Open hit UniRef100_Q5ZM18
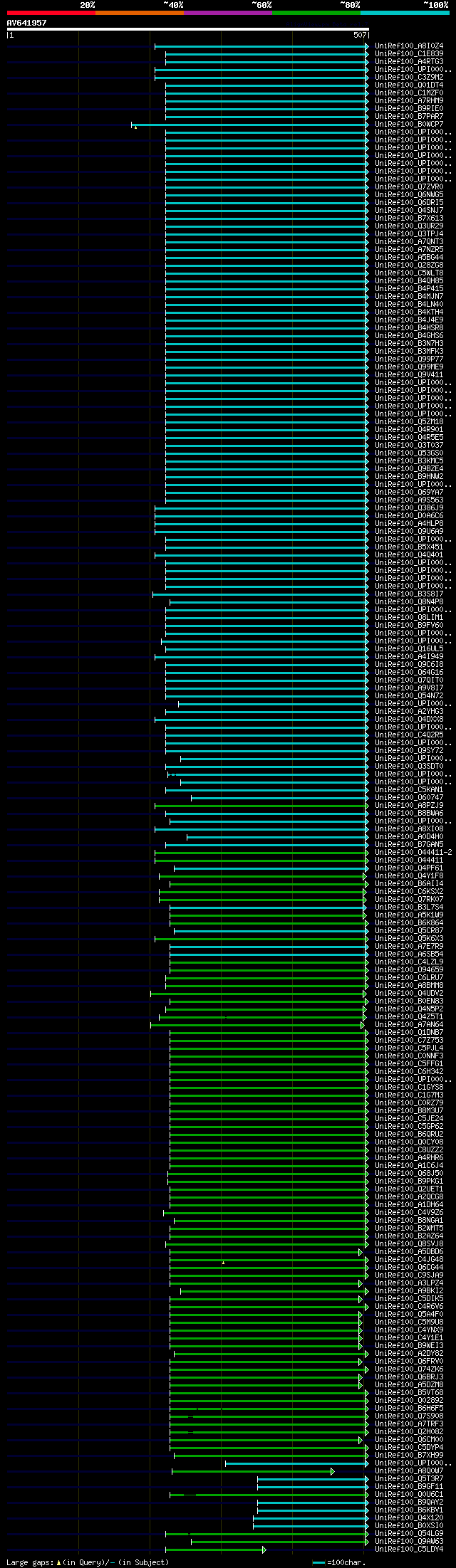The height and width of the screenshot is (1568, 456). [x=409, y=422]
